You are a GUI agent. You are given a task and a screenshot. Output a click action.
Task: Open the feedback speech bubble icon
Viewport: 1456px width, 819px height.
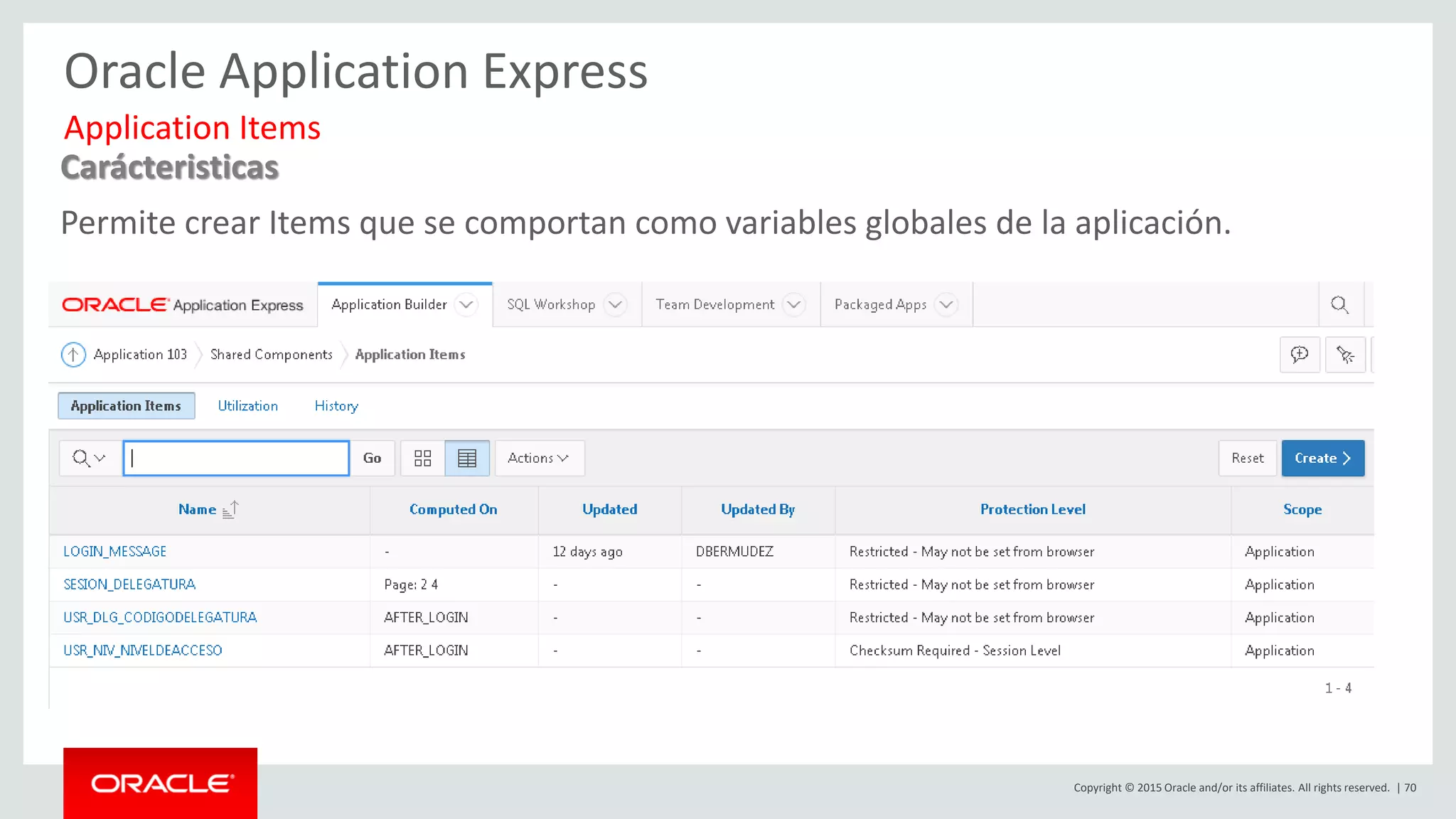click(1300, 354)
